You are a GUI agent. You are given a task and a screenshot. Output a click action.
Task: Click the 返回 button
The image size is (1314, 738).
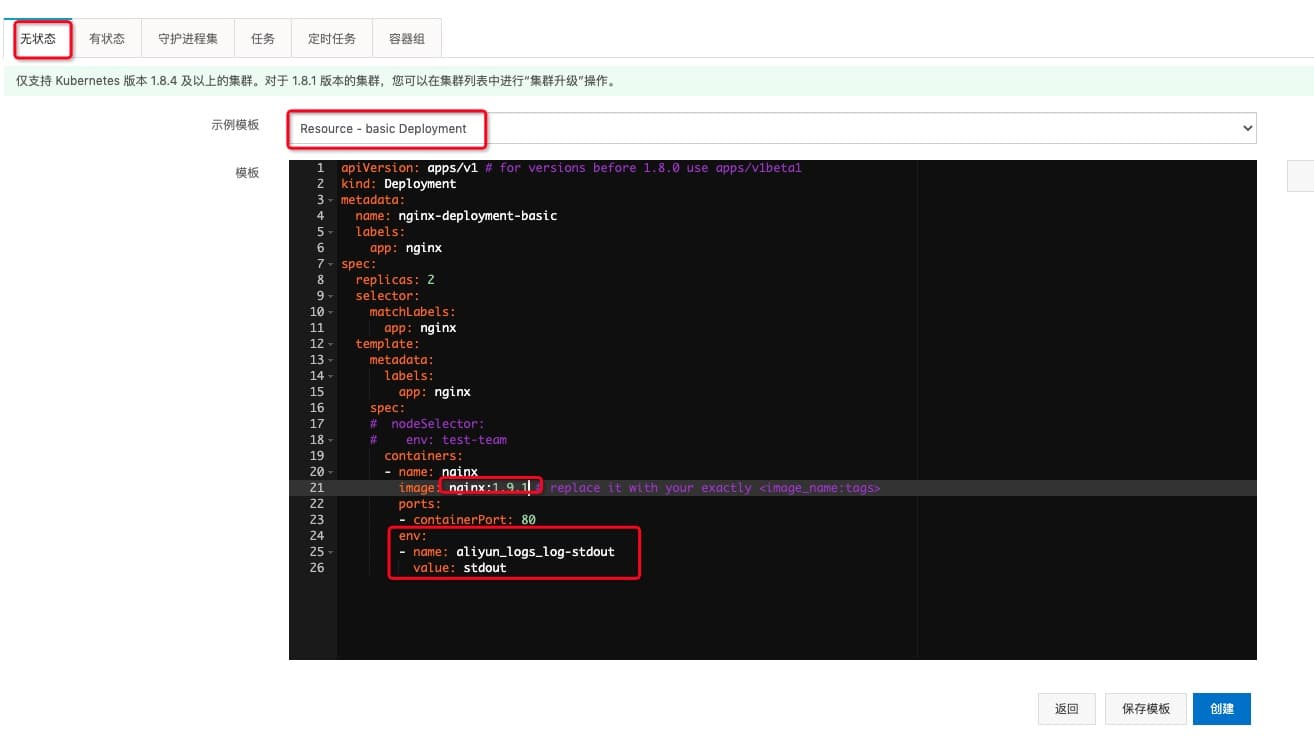tap(1067, 709)
